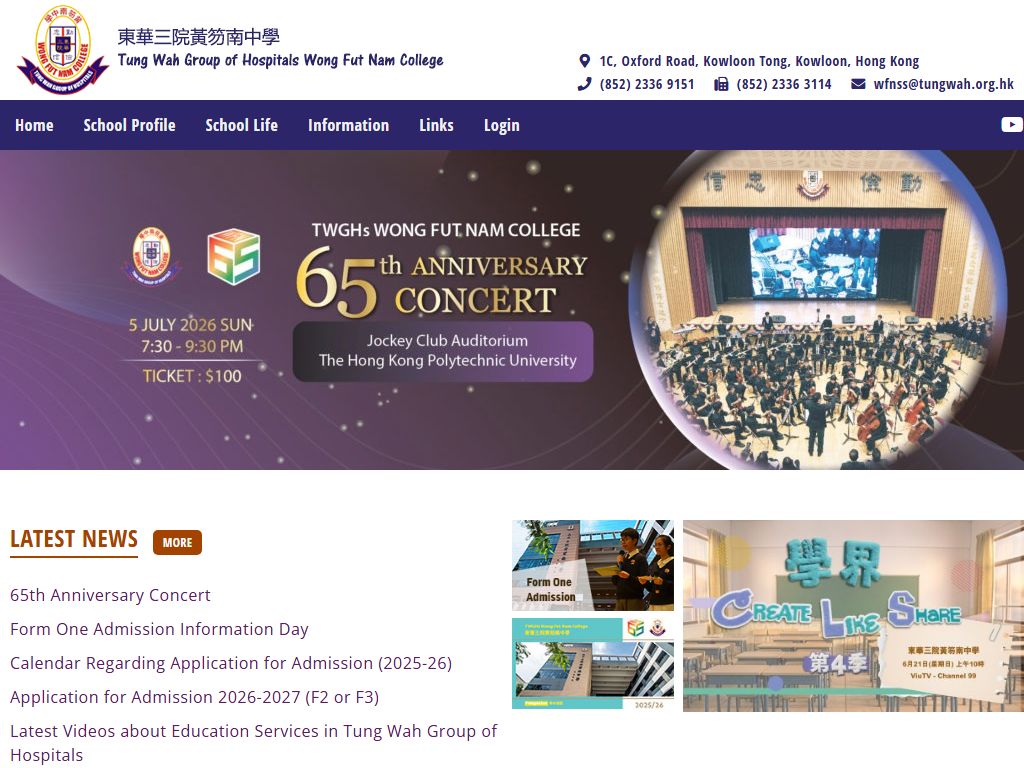
Task: Click the Wong Fut Nam College crest logo
Action: (63, 50)
